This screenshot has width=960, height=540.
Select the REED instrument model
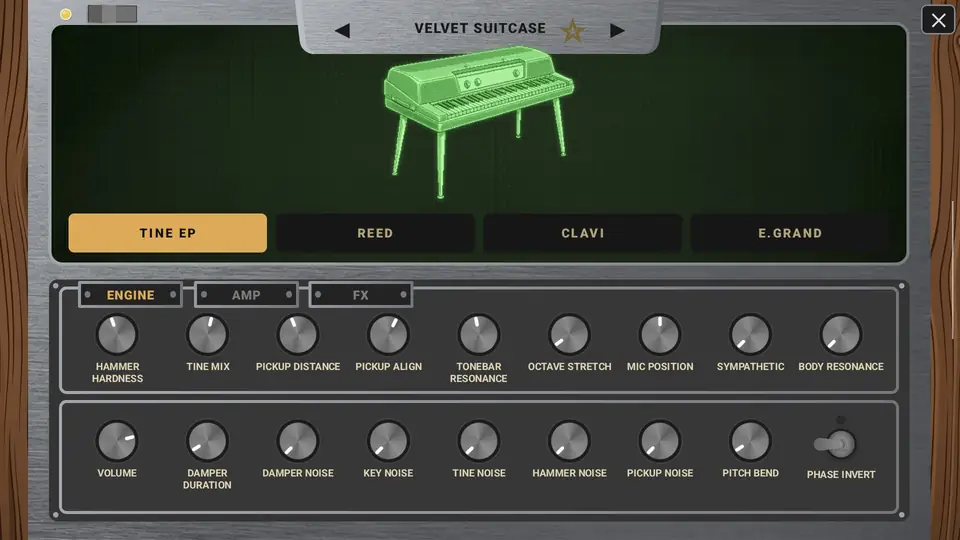pyautogui.click(x=375, y=233)
